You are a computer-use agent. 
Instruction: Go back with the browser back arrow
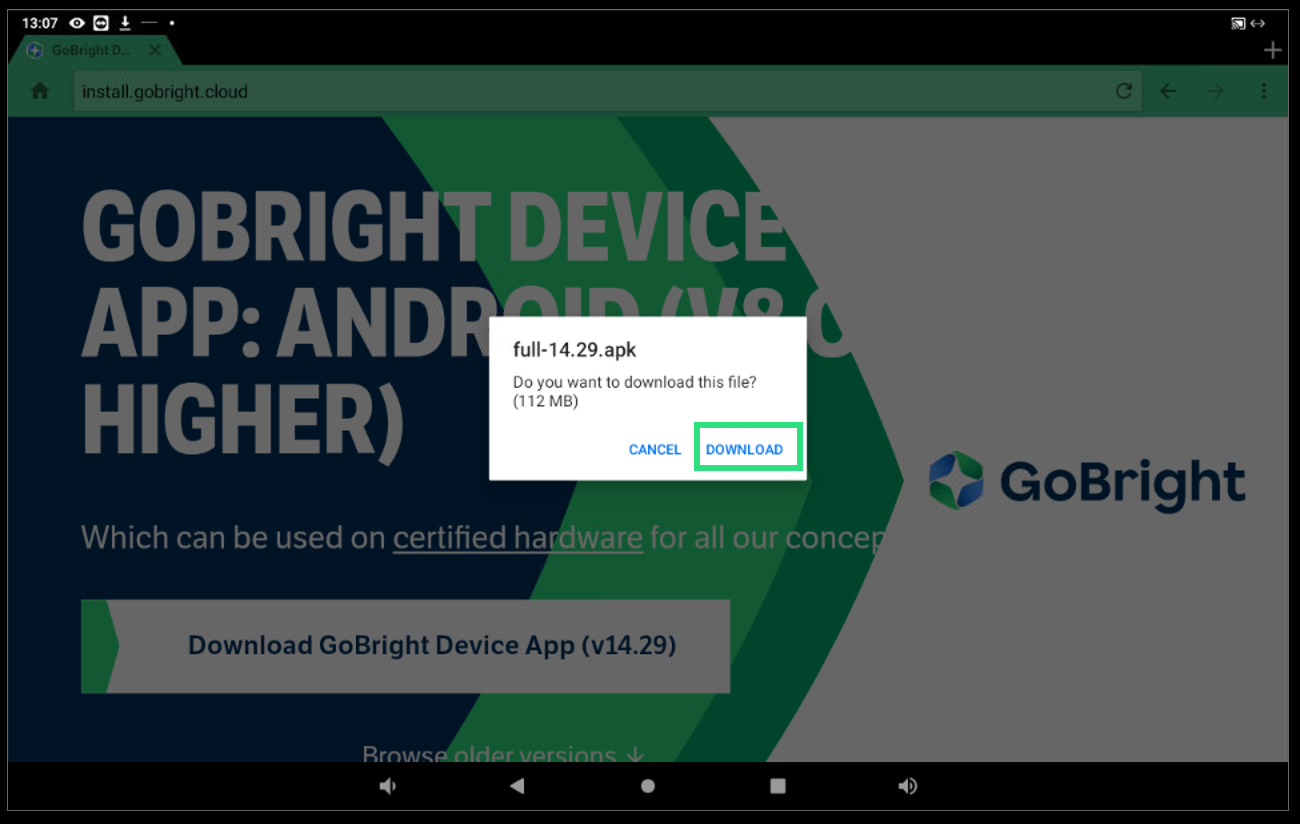tap(1168, 91)
